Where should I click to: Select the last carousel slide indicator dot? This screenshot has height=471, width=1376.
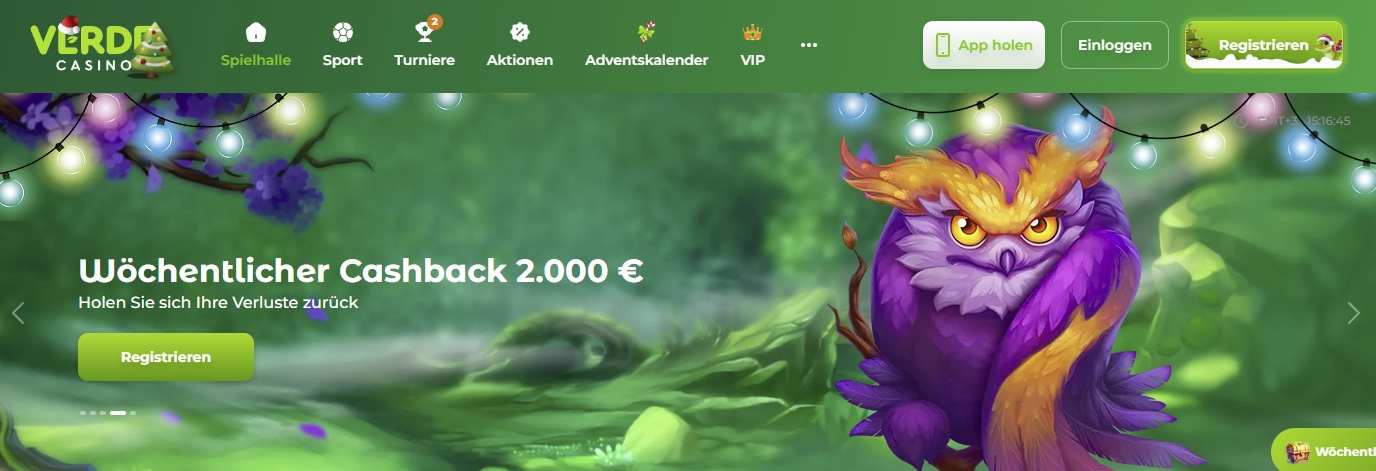133,412
